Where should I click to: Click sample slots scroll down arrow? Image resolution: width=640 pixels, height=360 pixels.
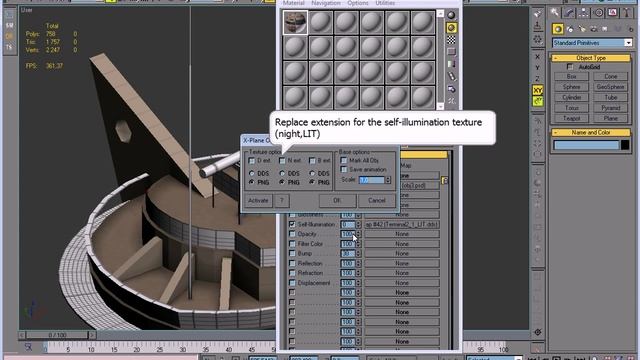440,106
